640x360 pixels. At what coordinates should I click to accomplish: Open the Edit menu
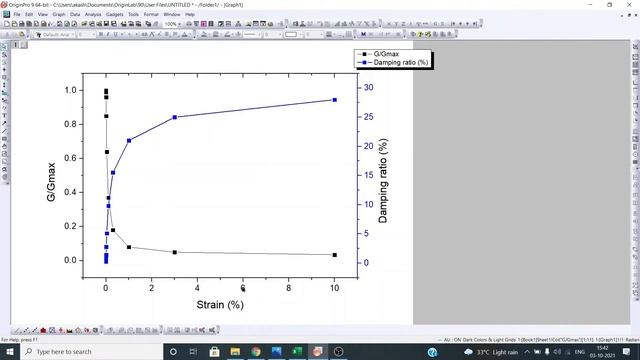coord(29,14)
